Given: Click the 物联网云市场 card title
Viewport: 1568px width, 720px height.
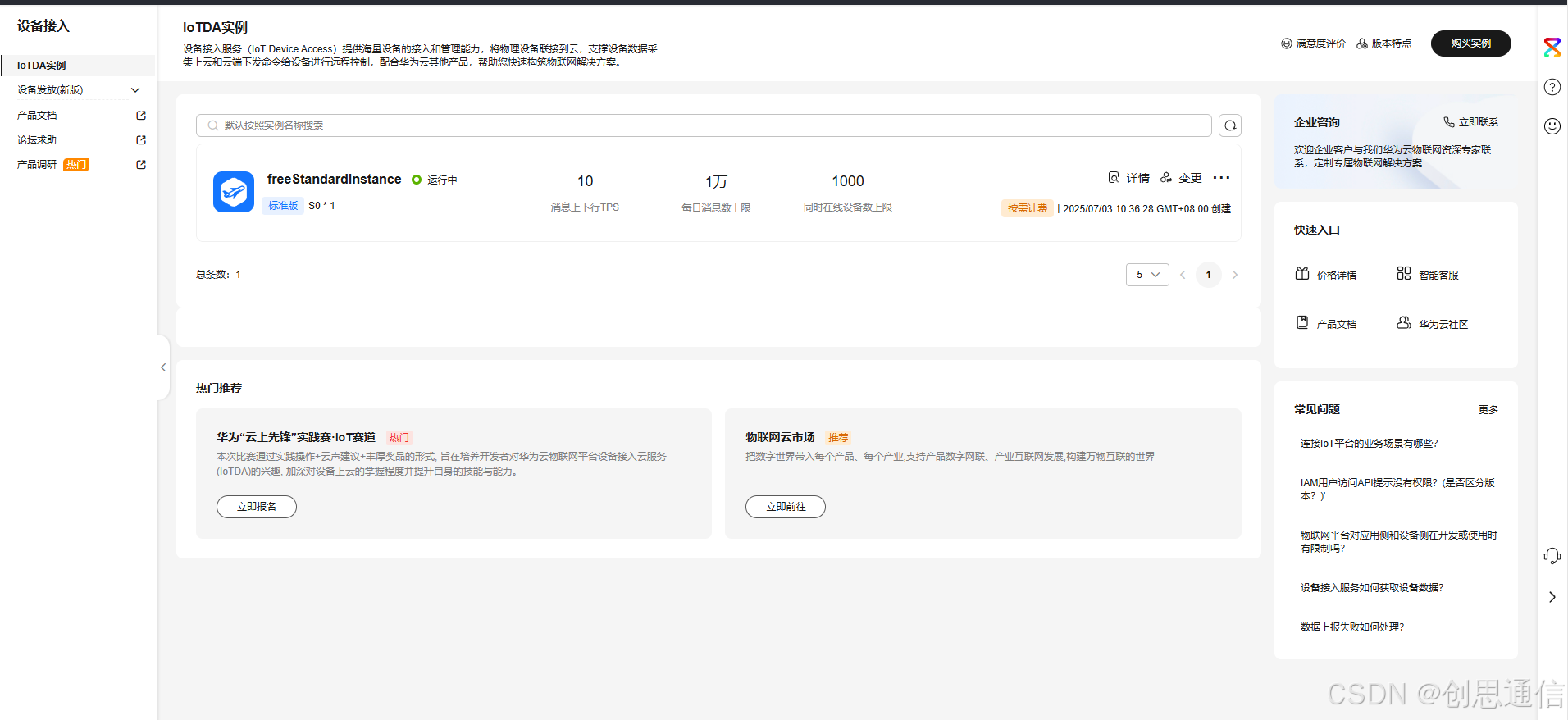Looking at the screenshot, I should 780,438.
